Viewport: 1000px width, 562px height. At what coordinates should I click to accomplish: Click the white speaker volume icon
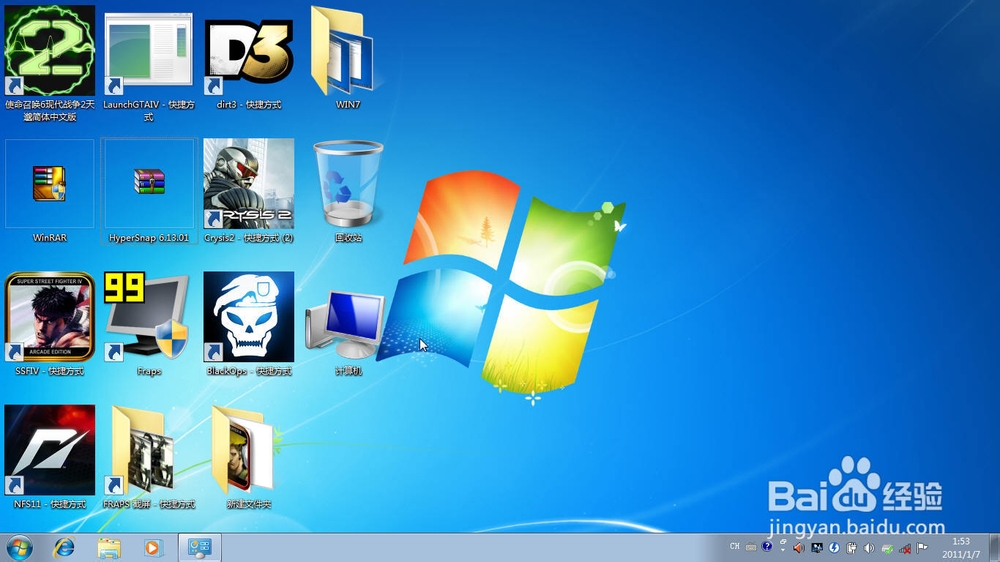tap(869, 548)
